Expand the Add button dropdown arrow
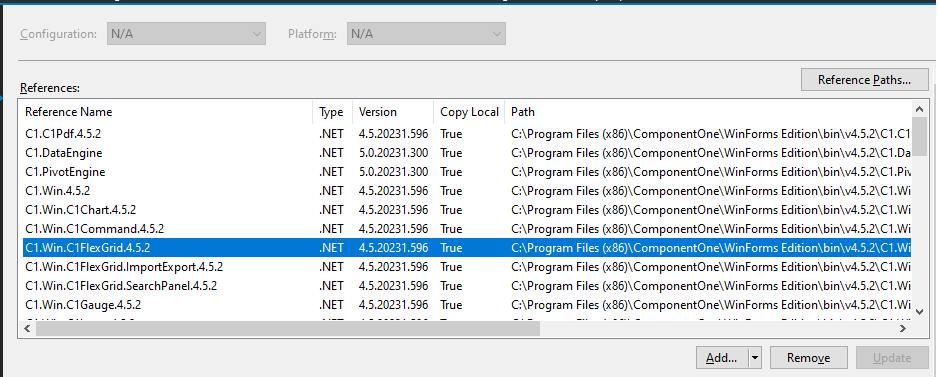The image size is (938, 377). point(754,358)
